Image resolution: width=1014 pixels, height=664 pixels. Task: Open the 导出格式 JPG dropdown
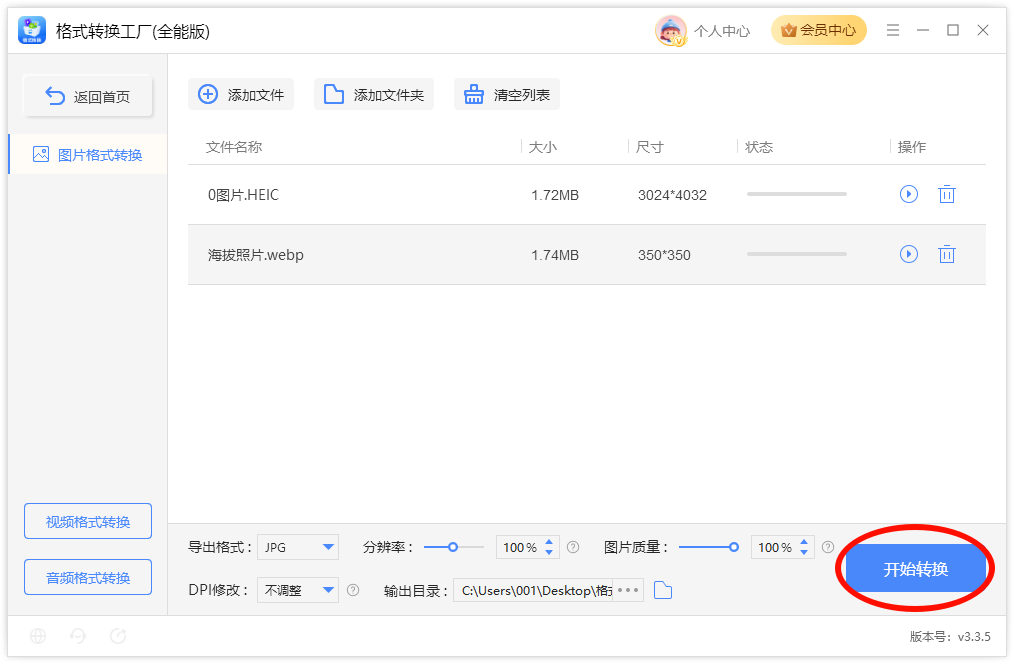click(x=297, y=547)
